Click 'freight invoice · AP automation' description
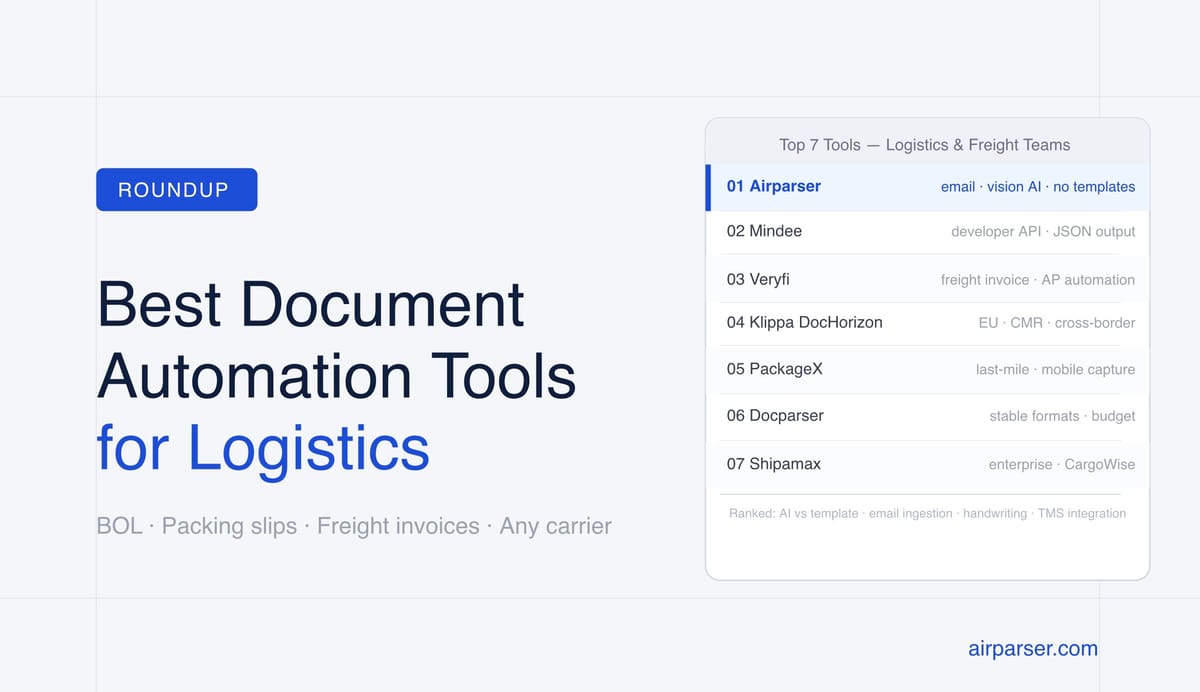 click(1038, 280)
